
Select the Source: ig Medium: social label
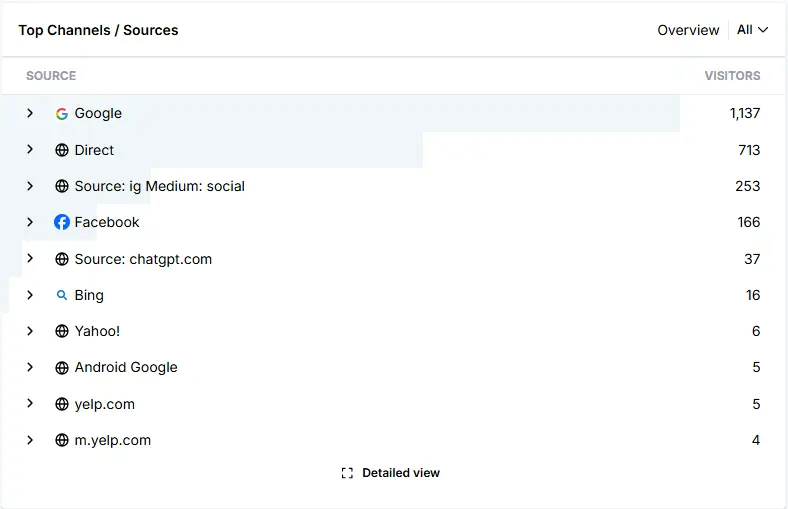coord(160,186)
